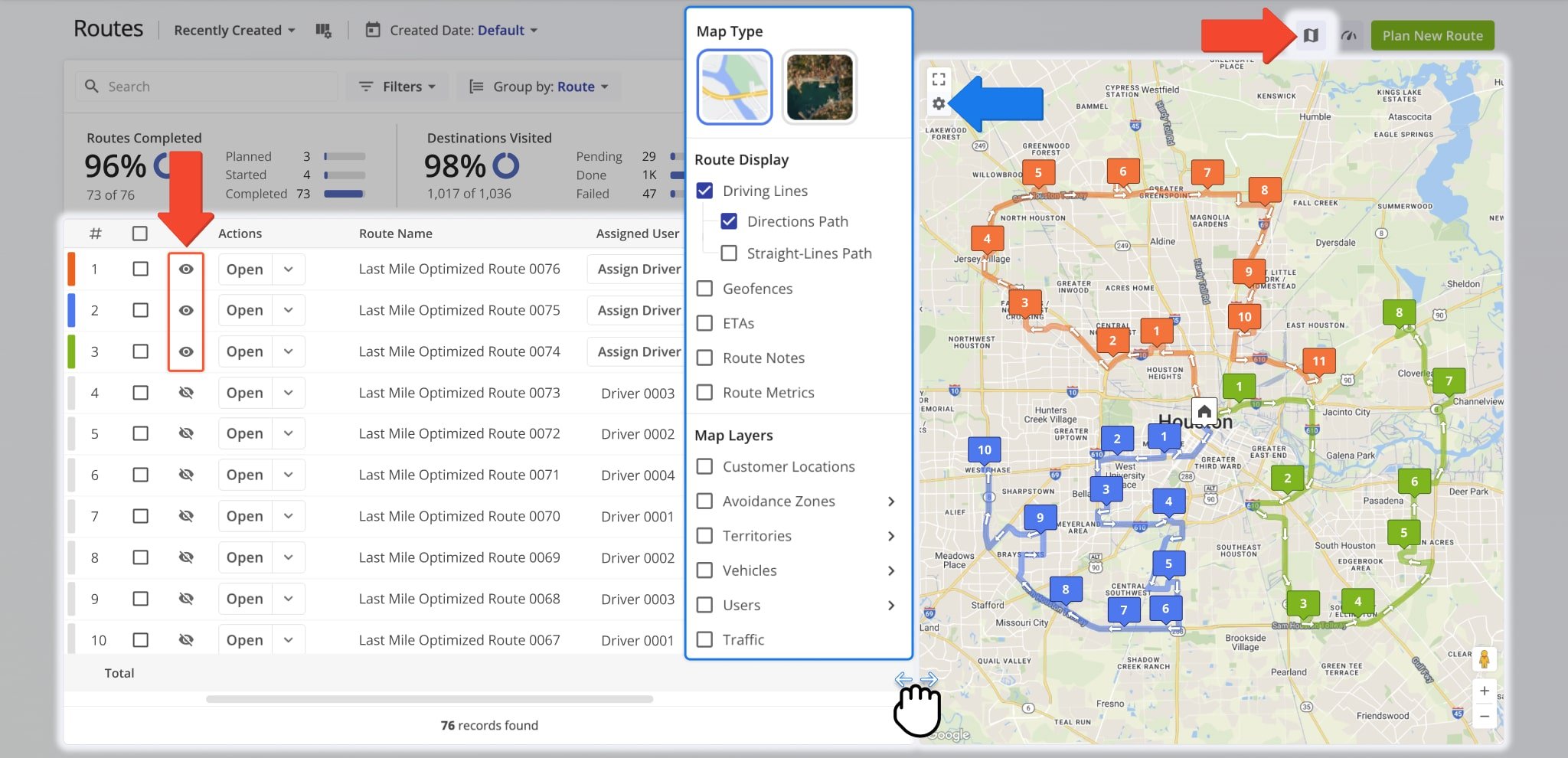Show route 0070 on the map

(186, 516)
